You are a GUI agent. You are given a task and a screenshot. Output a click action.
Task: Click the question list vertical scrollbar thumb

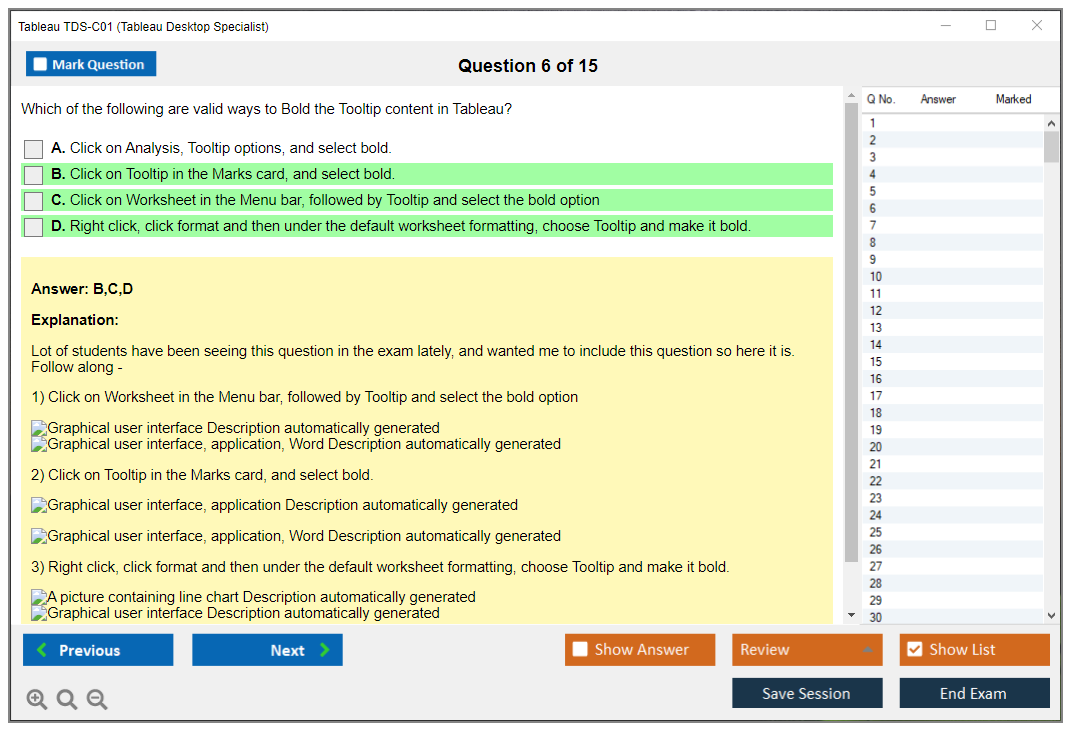coord(1051,146)
